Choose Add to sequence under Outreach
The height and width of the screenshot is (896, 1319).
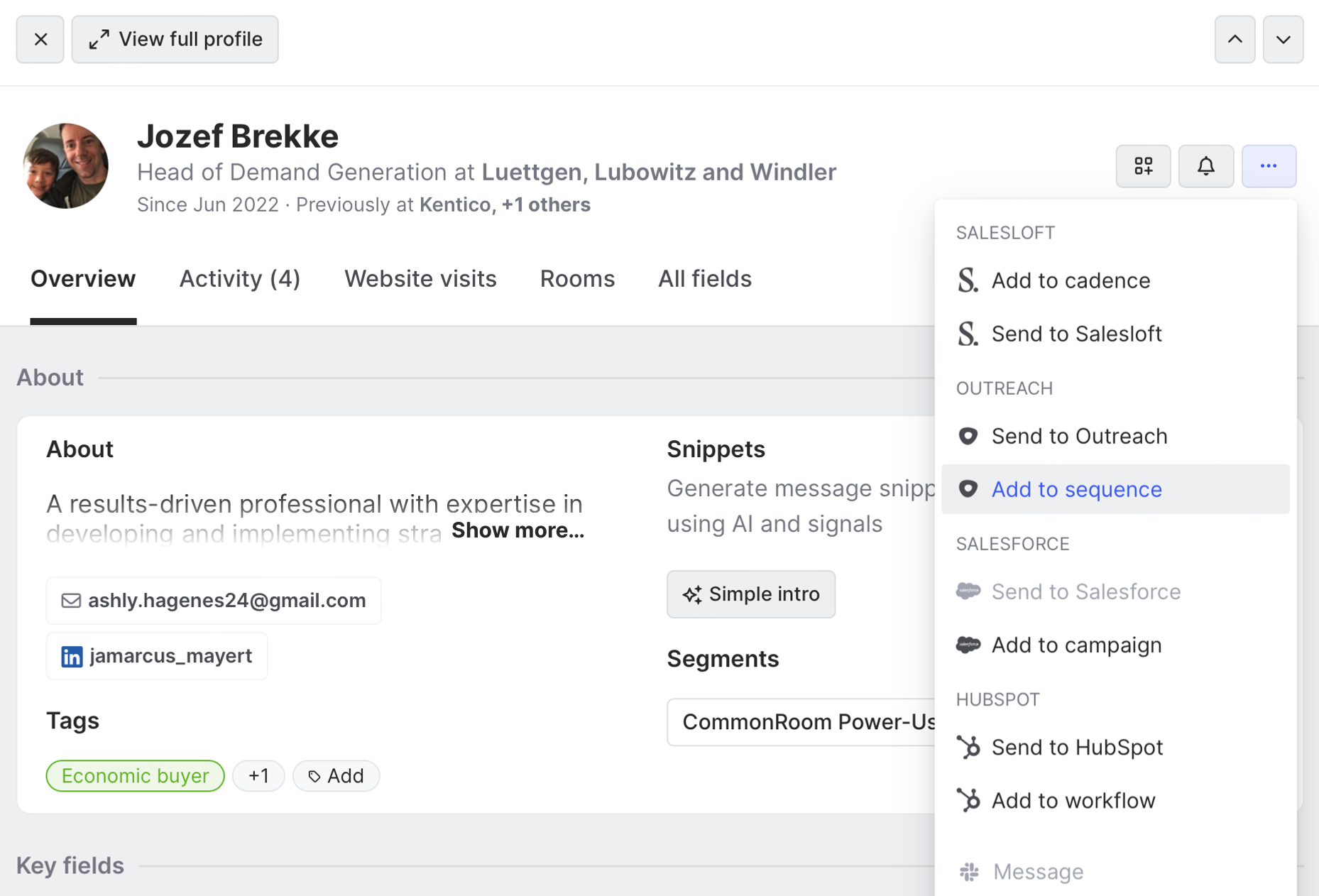pos(1115,489)
